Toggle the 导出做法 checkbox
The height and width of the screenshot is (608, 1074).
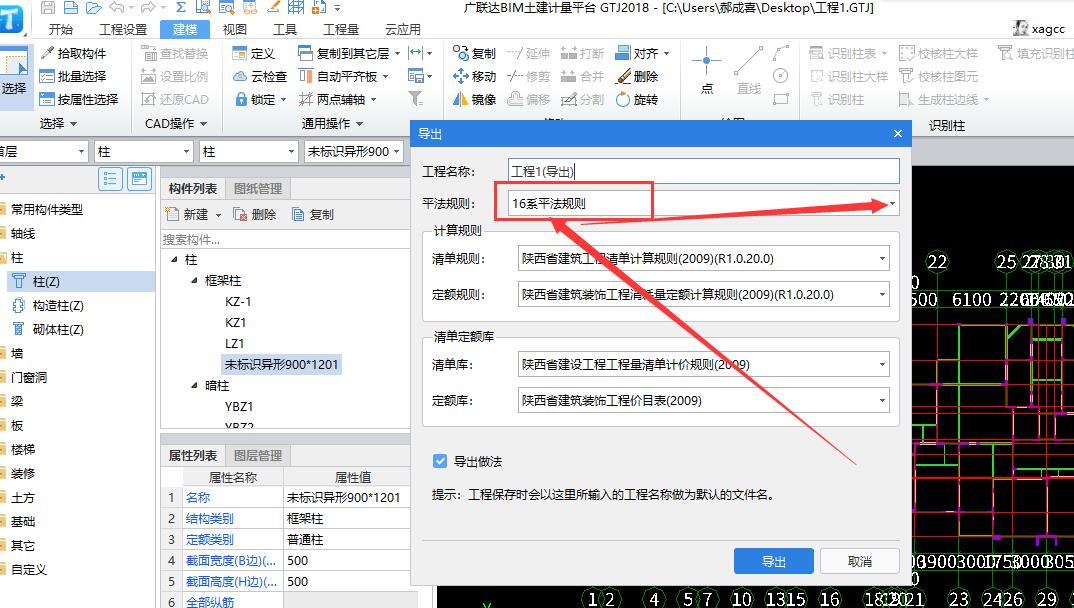point(440,461)
